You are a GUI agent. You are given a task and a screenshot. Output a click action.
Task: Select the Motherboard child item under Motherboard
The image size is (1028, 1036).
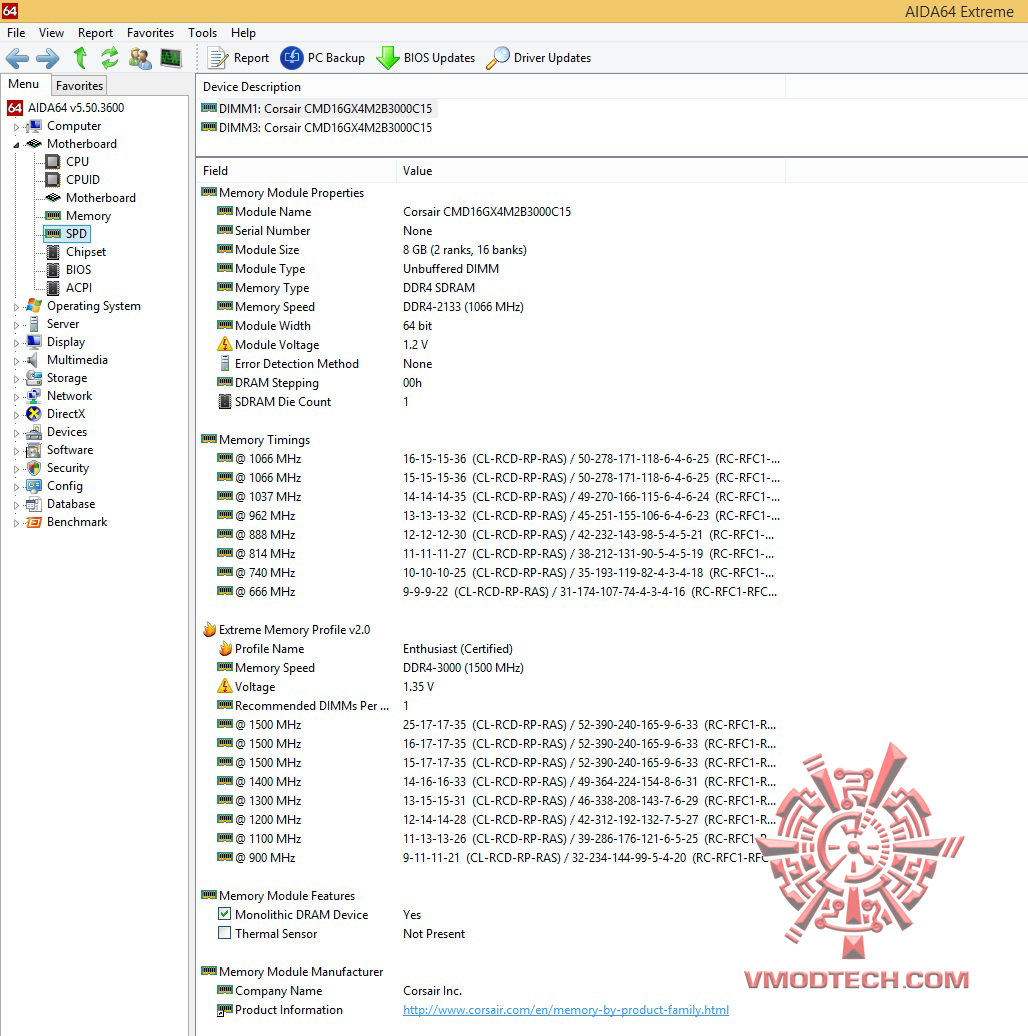point(100,198)
